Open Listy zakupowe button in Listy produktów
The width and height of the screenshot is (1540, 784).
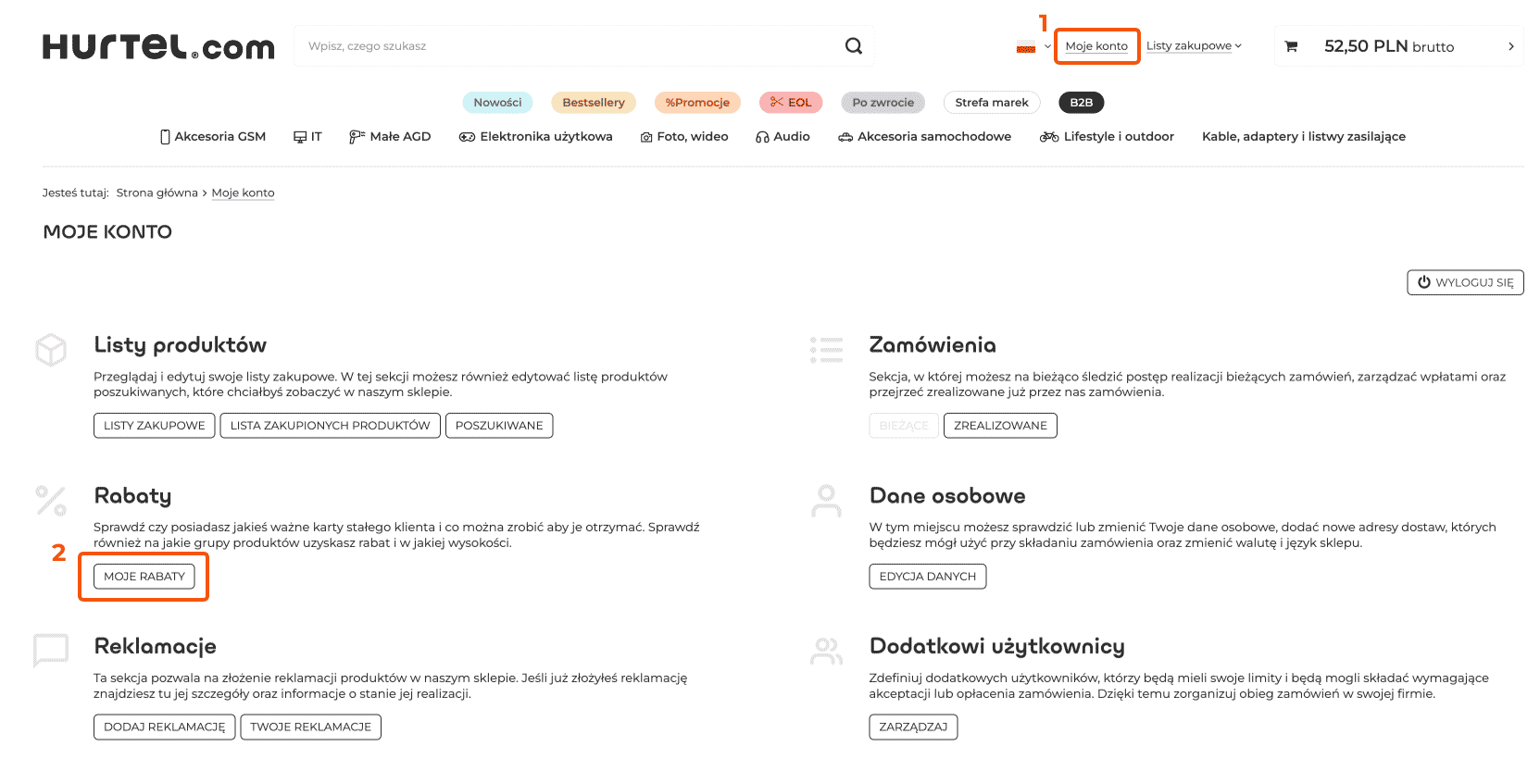coord(155,426)
